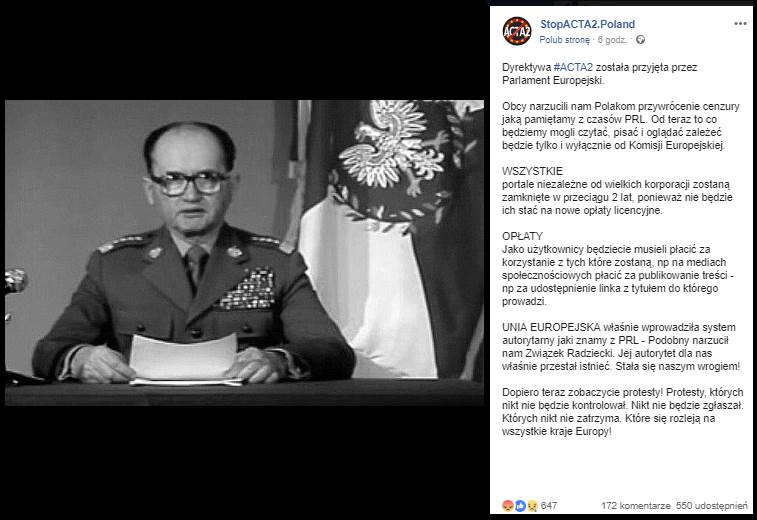Click the Dopiero teraz zobaczycie protesty paragraph
Viewport: 757px width, 520px height.
tap(623, 412)
